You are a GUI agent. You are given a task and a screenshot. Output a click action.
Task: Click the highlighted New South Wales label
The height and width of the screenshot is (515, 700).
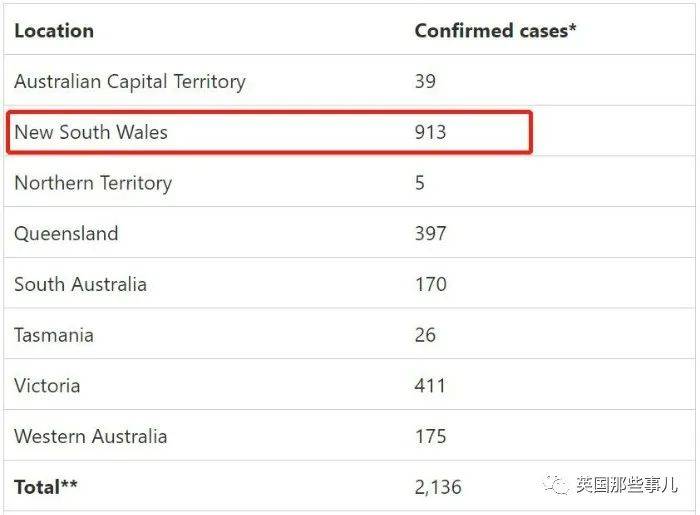coord(91,132)
